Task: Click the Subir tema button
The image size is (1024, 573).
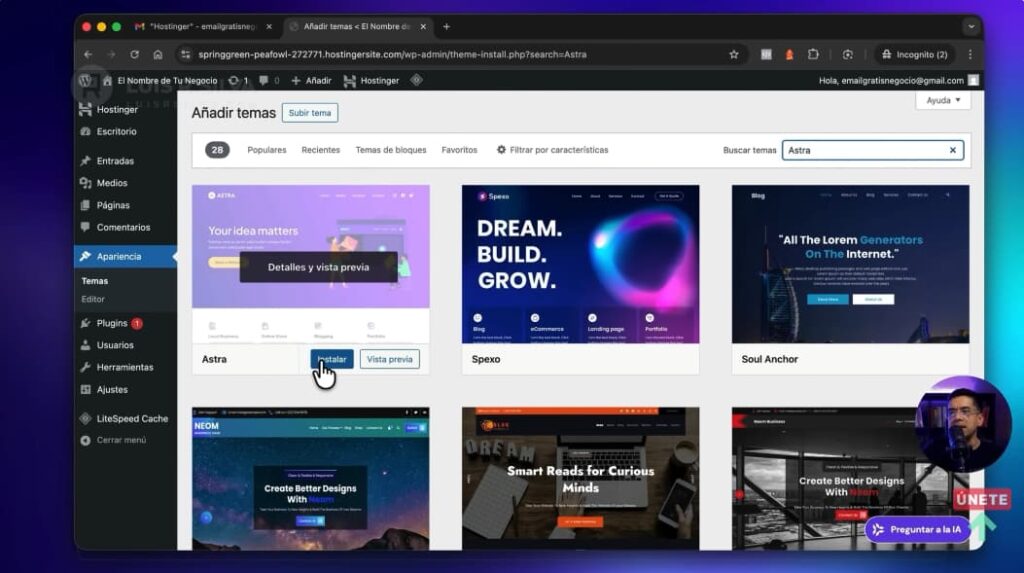Action: click(x=310, y=113)
